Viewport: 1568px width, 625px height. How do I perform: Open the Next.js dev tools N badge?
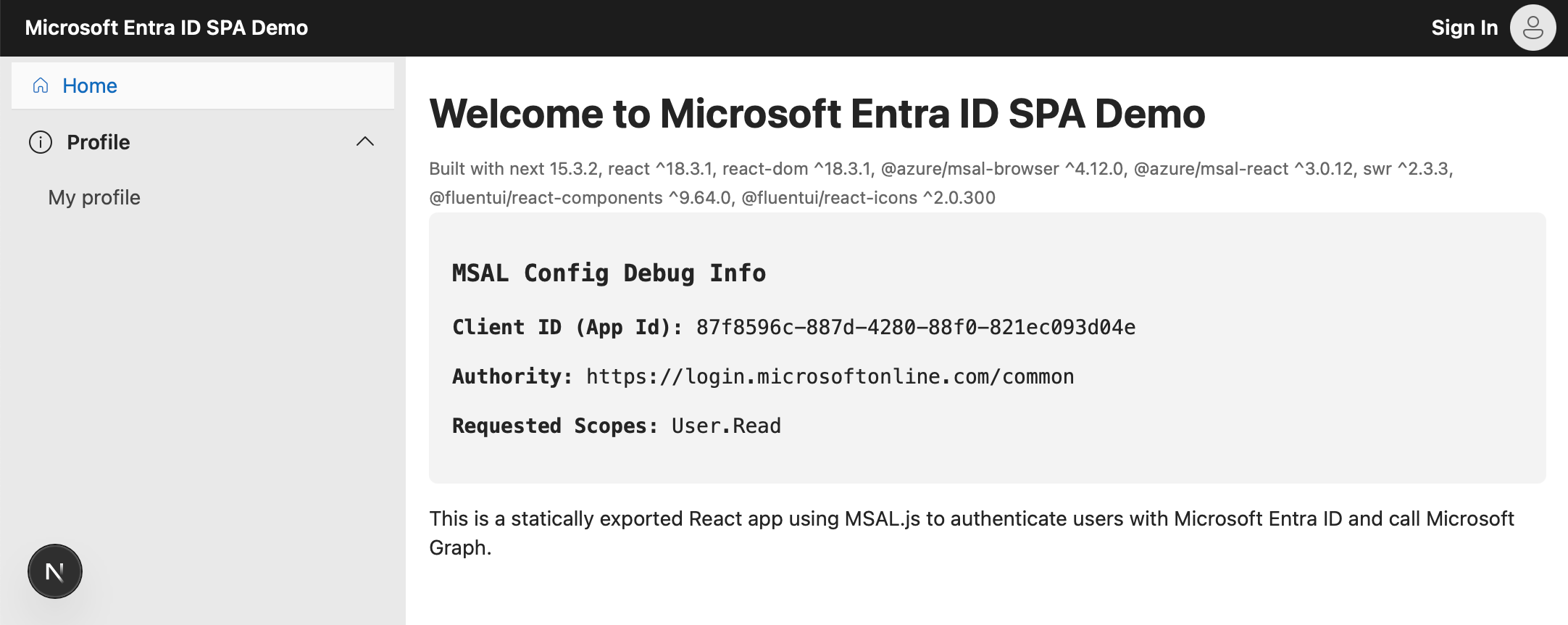click(55, 571)
